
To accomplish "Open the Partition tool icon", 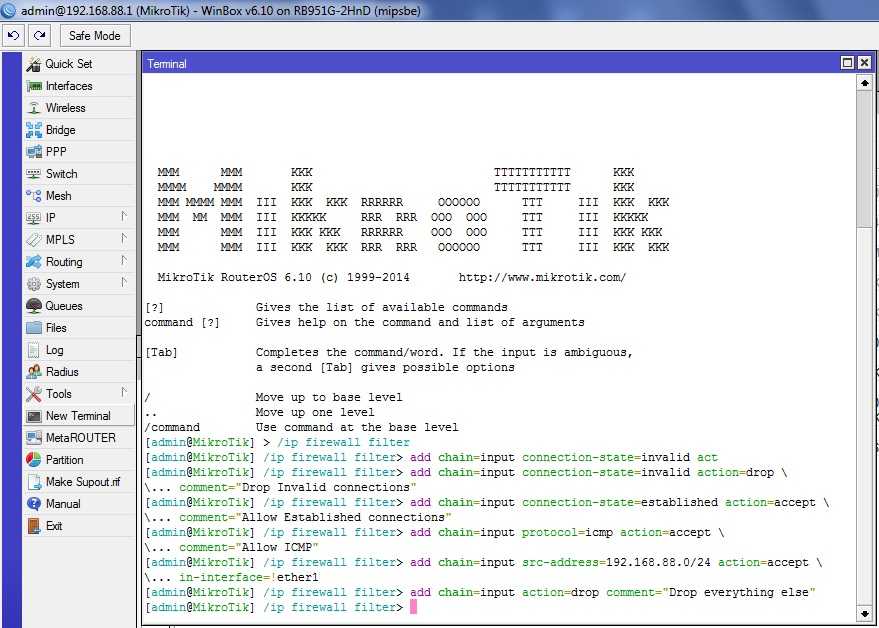I will (34, 460).
